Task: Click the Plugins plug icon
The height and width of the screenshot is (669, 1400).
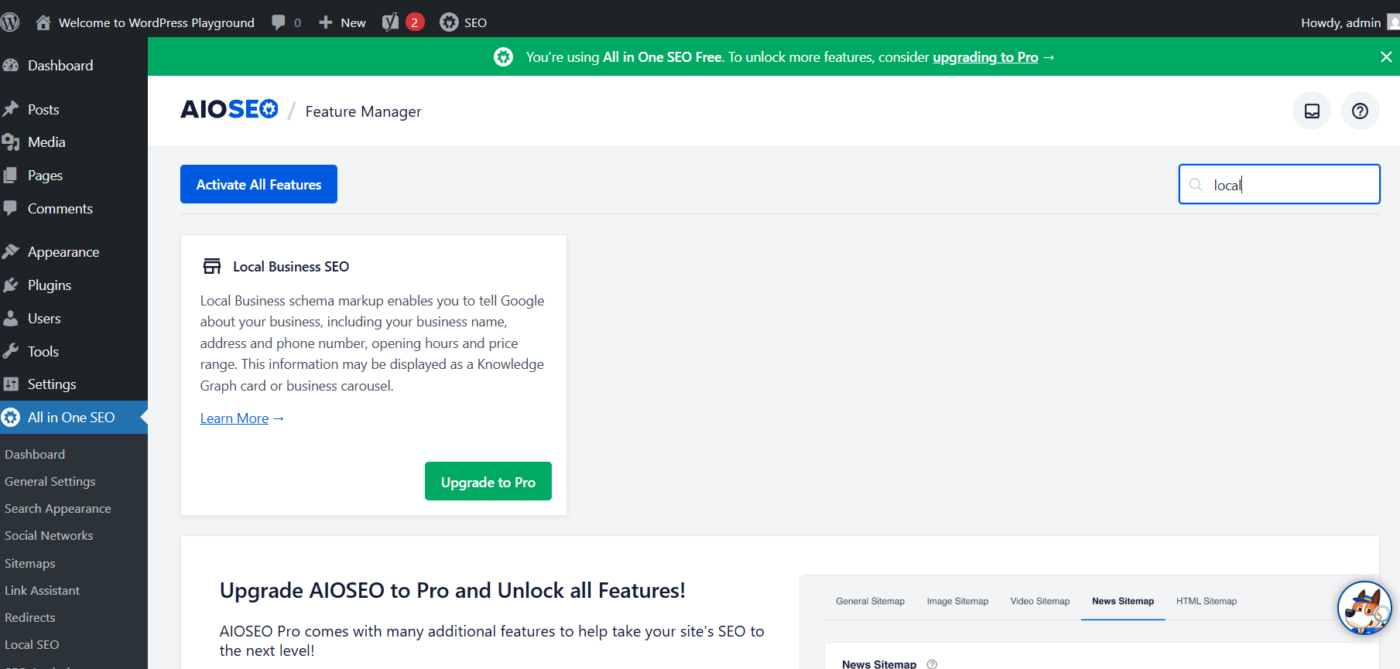Action: [x=11, y=285]
